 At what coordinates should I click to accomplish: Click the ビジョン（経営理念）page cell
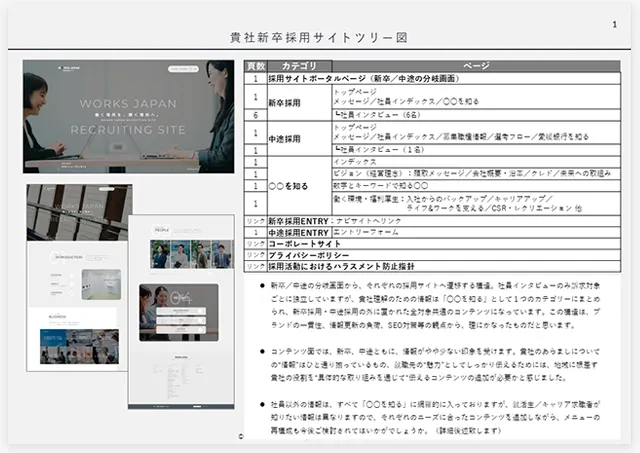[x=476, y=173]
